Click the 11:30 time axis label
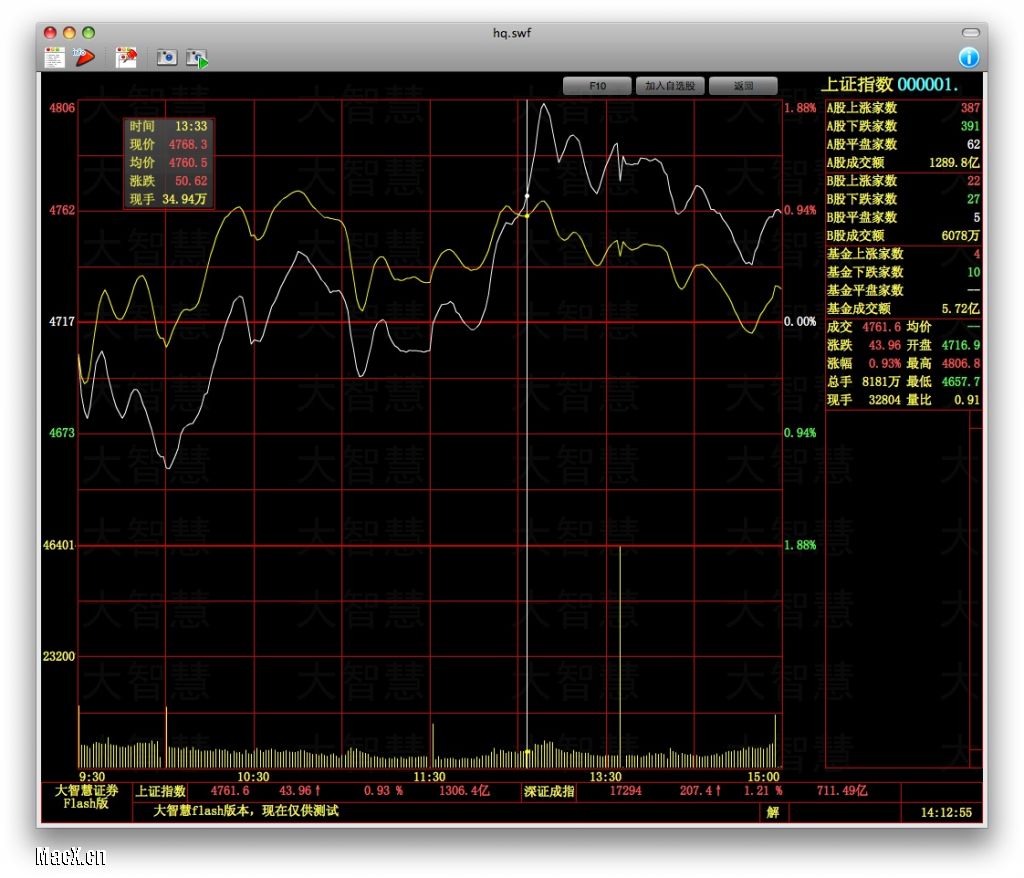The image size is (1024, 878). tap(429, 777)
